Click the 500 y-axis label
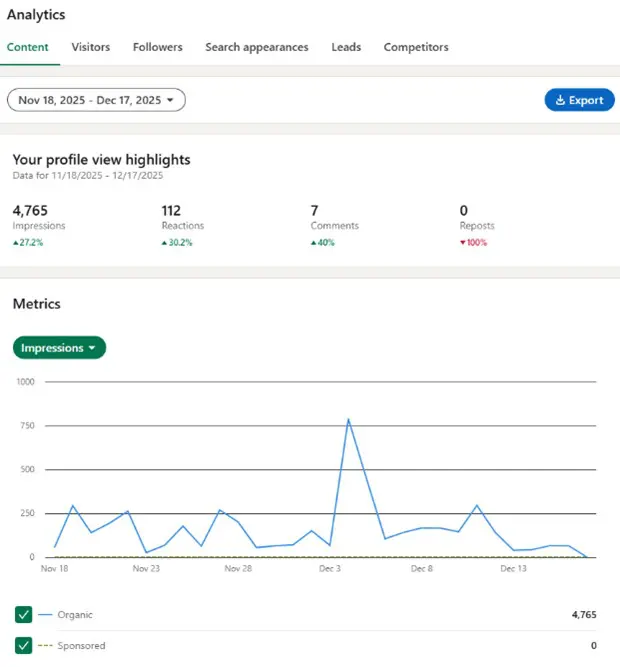The width and height of the screenshot is (620, 667). [x=27, y=469]
